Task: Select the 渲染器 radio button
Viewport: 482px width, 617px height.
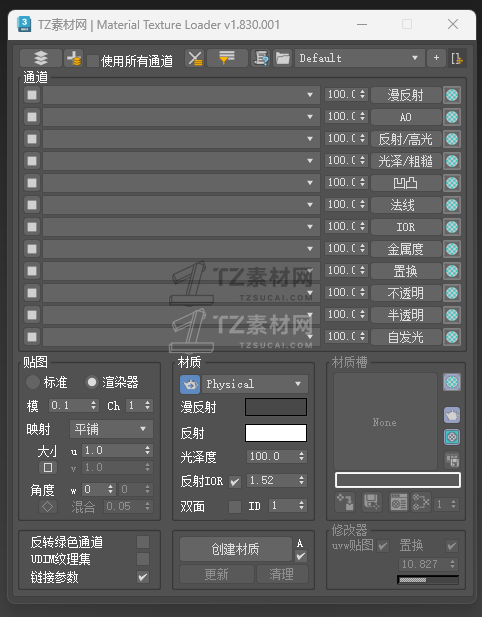Action: coord(92,382)
